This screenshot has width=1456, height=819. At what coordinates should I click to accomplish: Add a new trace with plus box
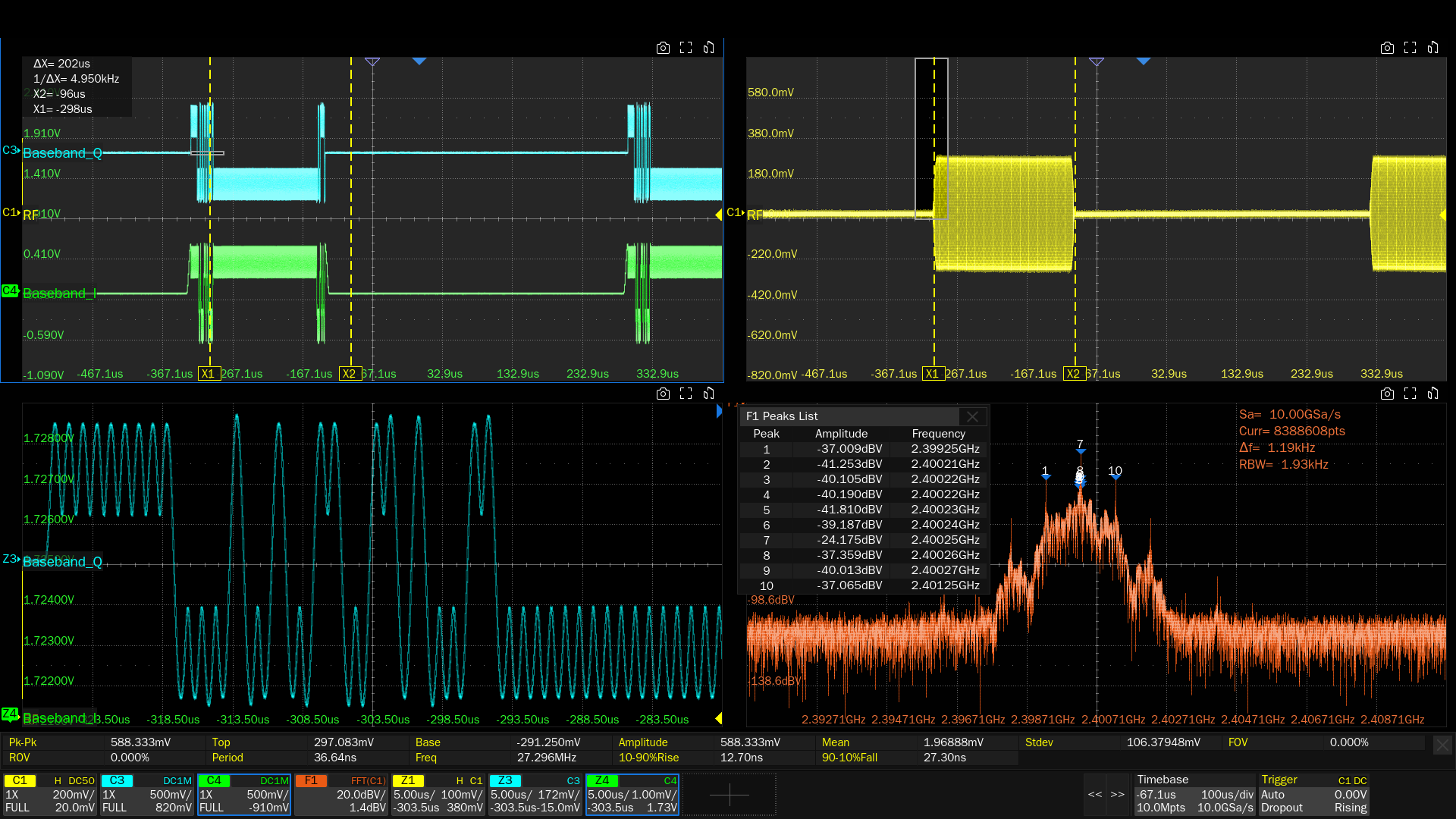pyautogui.click(x=730, y=794)
